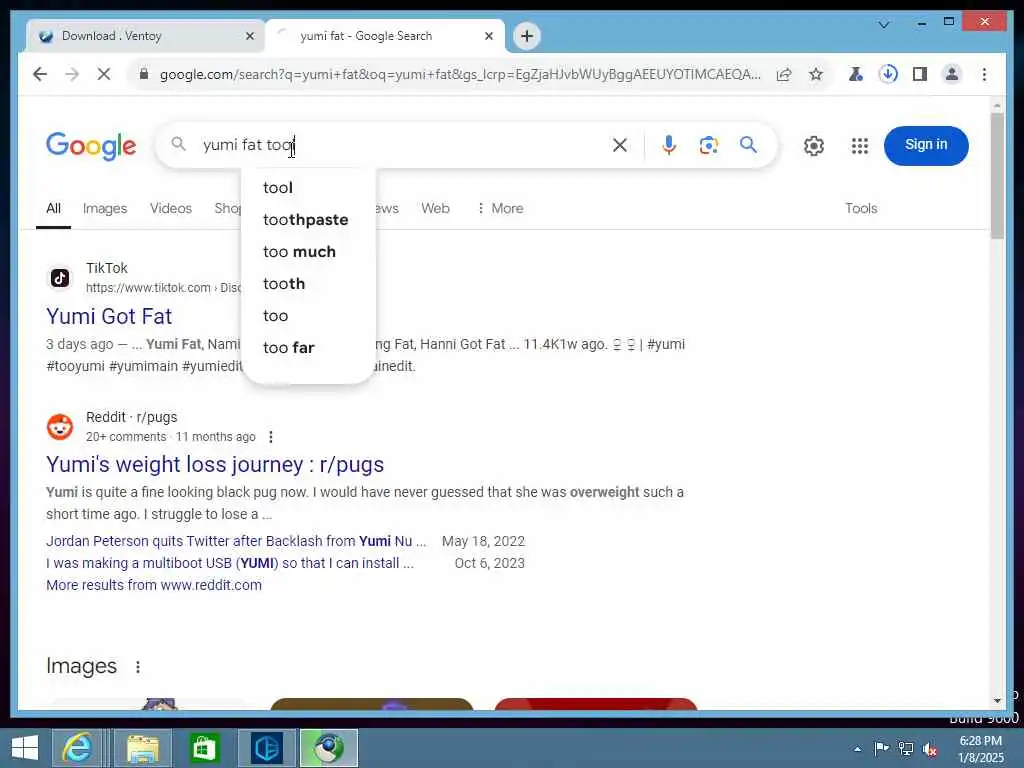The height and width of the screenshot is (768, 1024).
Task: Start search by voice microphone
Action: (x=669, y=145)
